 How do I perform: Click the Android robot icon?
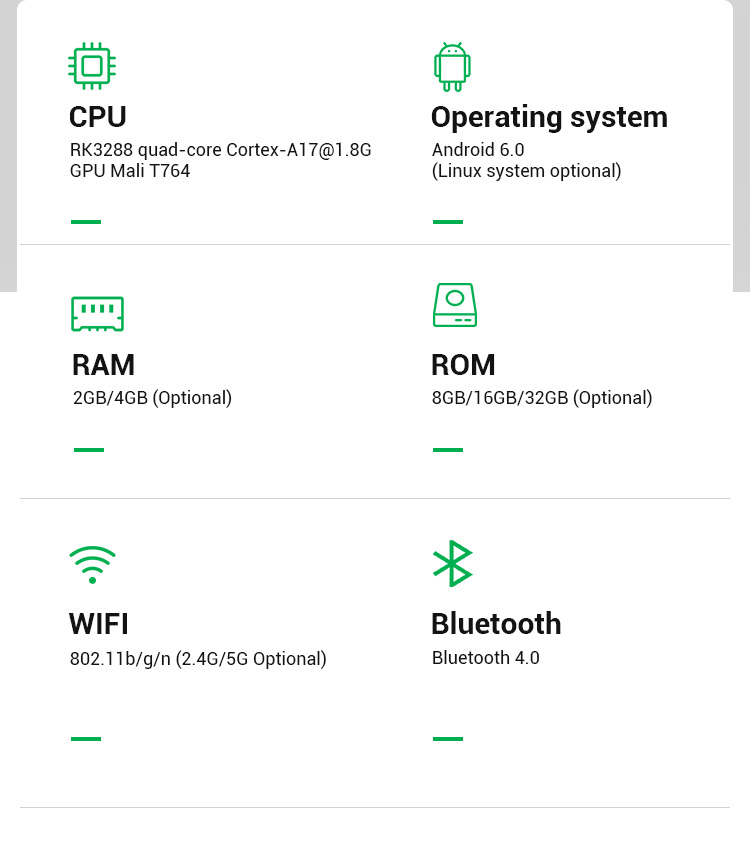coord(452,67)
